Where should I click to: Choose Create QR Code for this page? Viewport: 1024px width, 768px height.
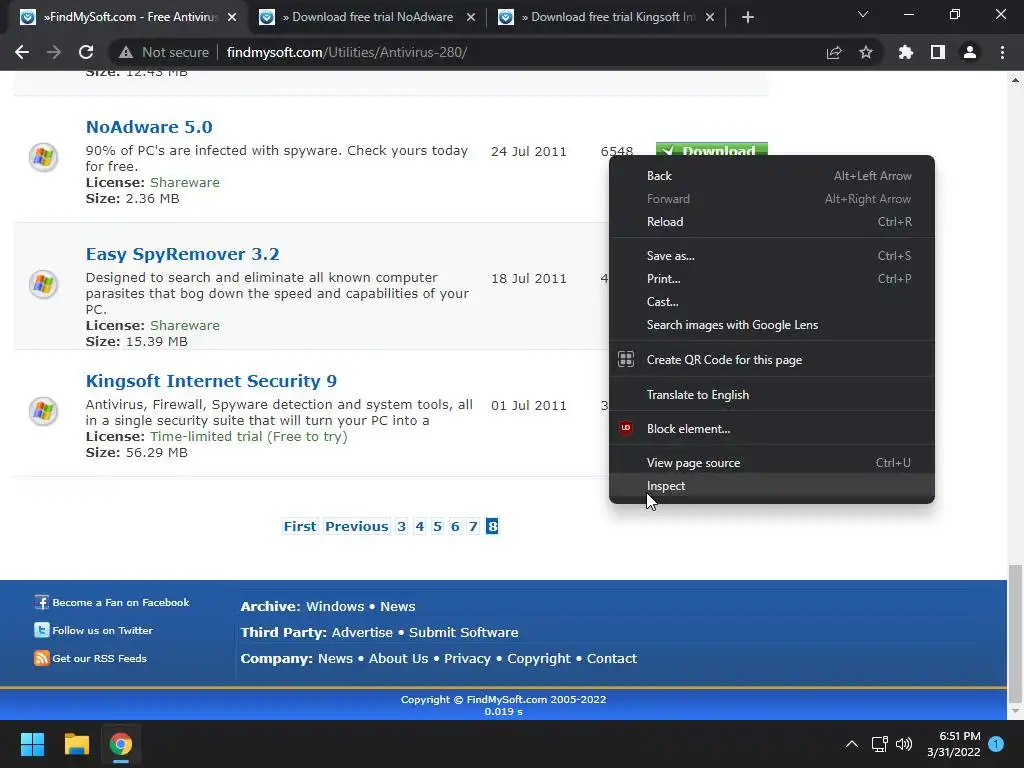771,360
